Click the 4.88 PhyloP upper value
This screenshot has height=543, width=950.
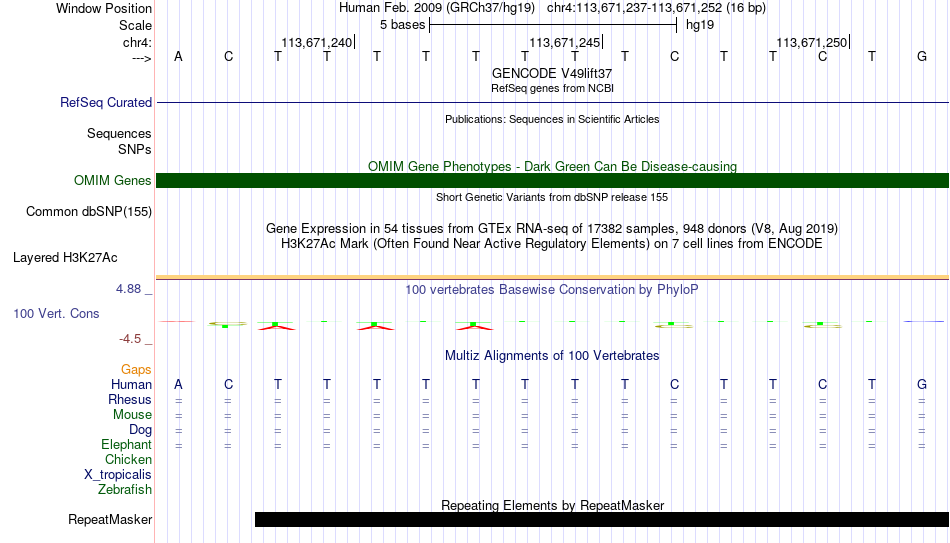tap(129, 289)
